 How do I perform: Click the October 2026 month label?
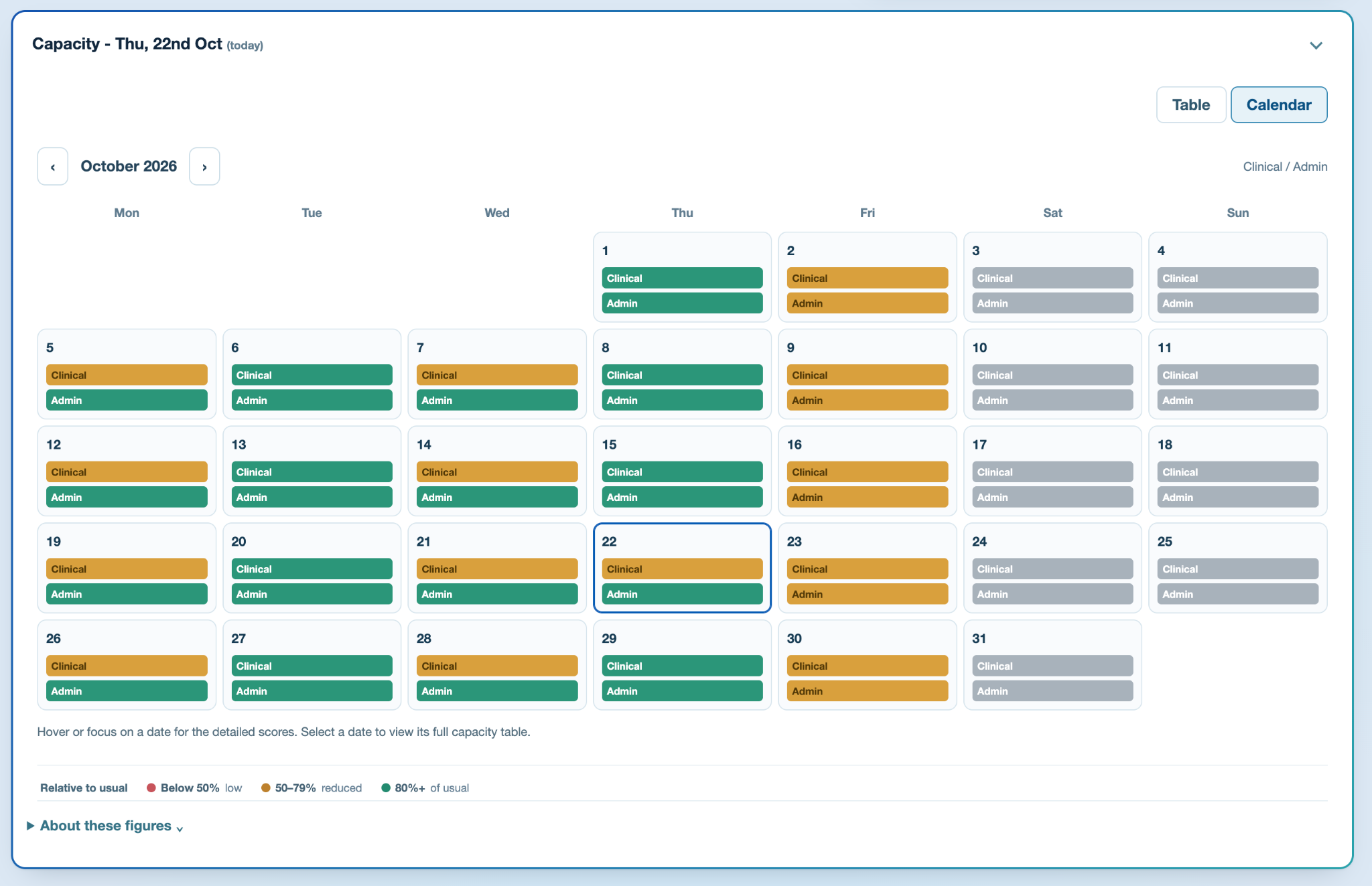tap(129, 166)
